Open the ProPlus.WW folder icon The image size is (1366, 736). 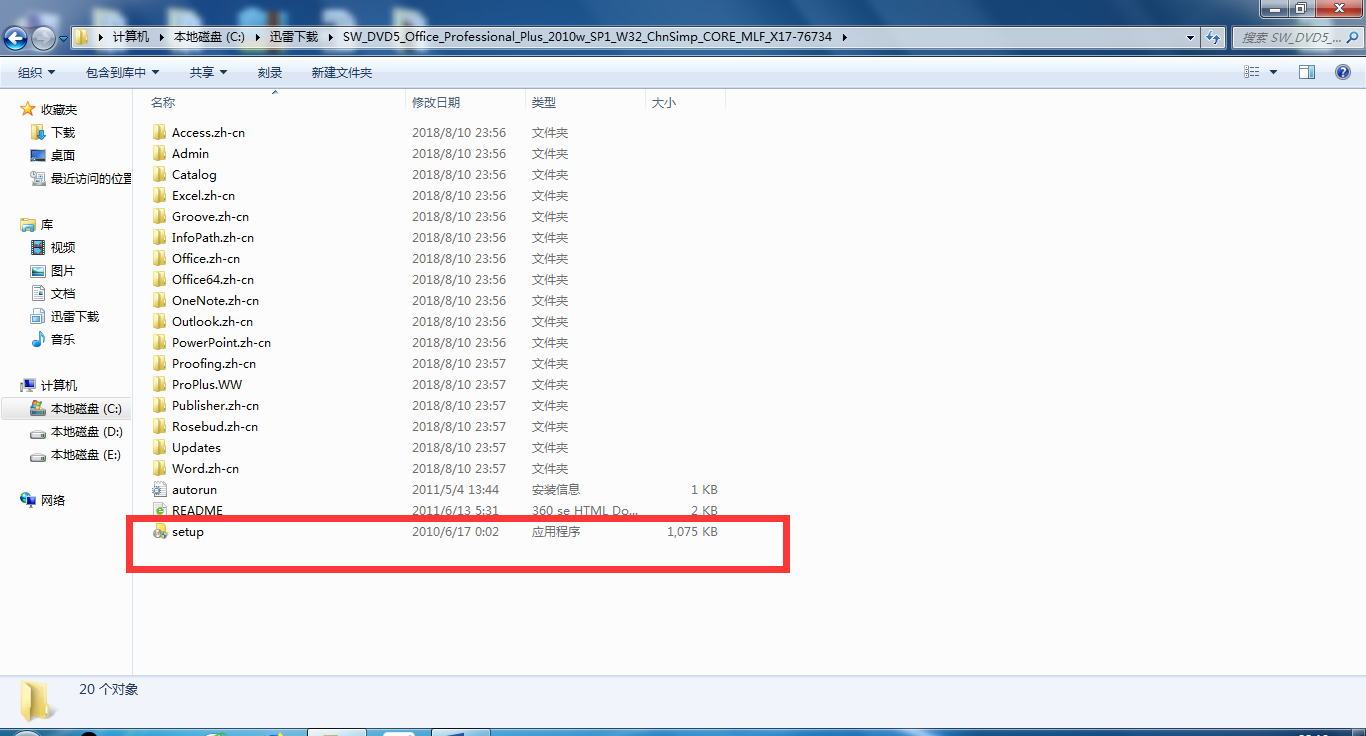159,385
